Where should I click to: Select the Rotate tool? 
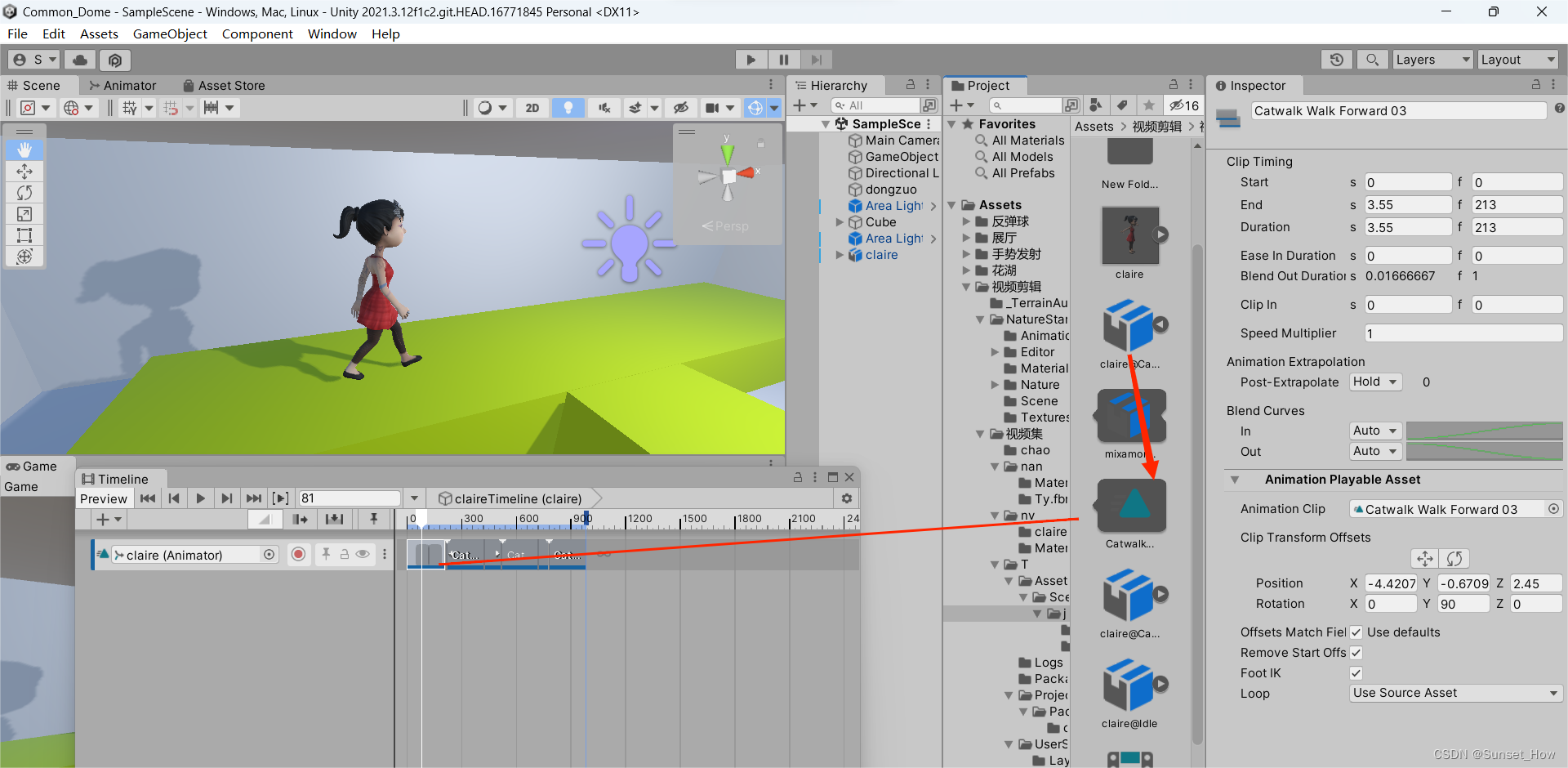point(24,193)
